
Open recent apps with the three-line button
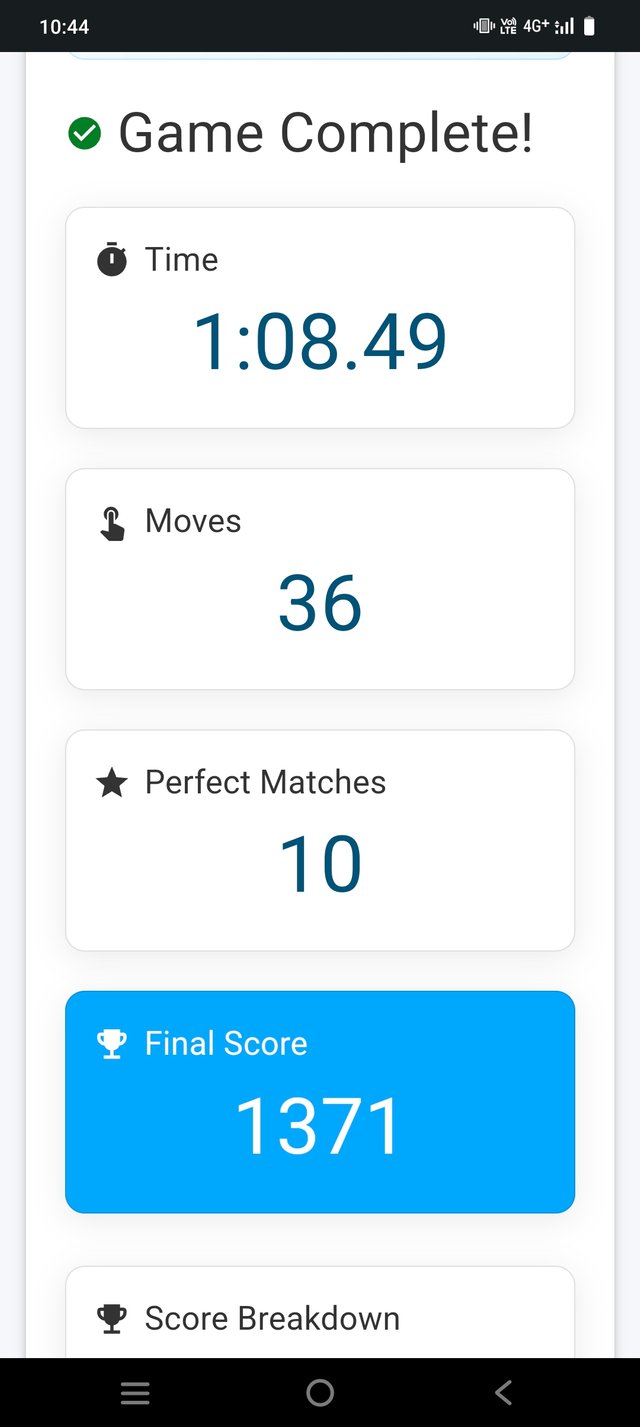135,1393
